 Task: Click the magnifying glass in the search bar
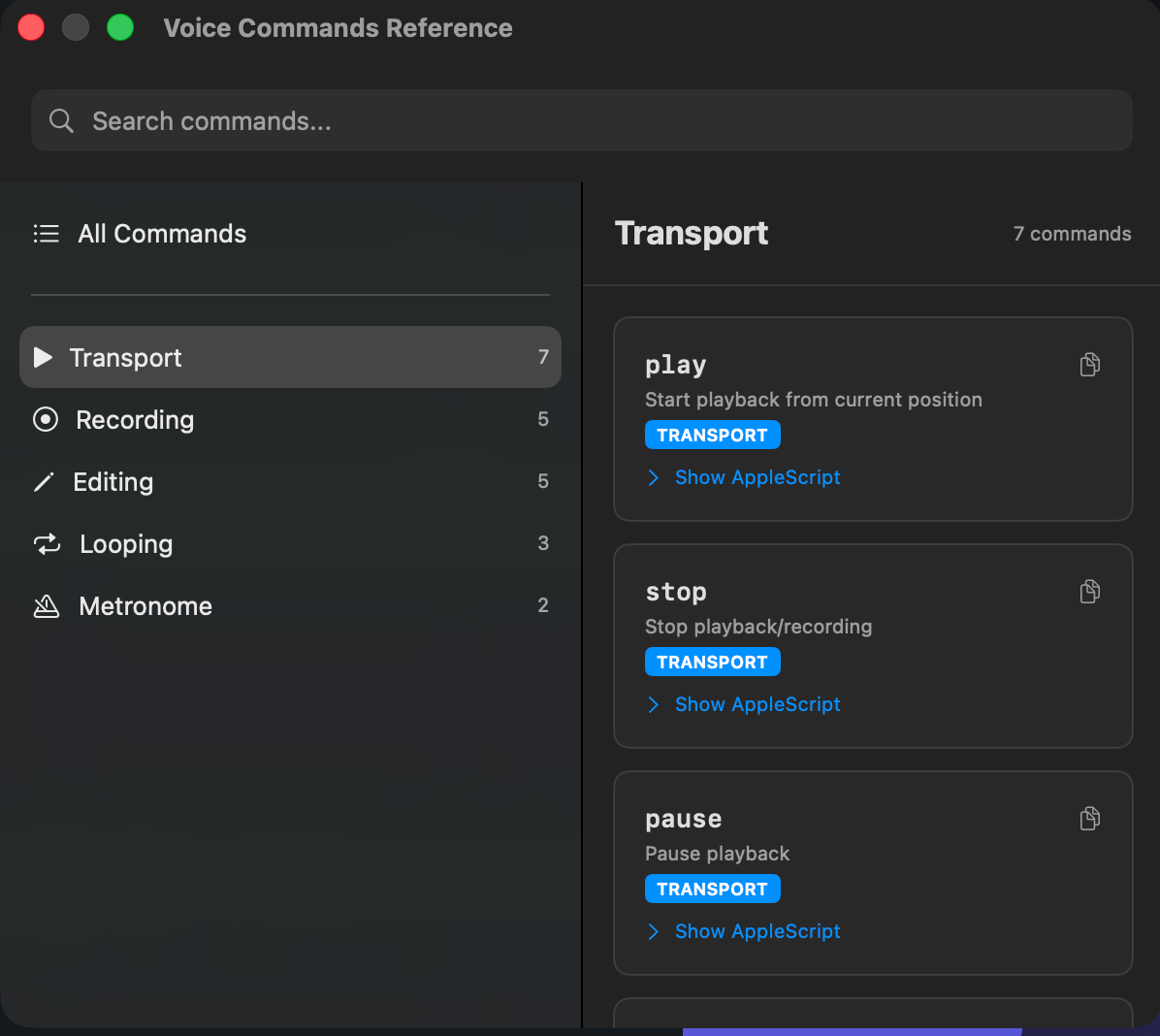60,120
